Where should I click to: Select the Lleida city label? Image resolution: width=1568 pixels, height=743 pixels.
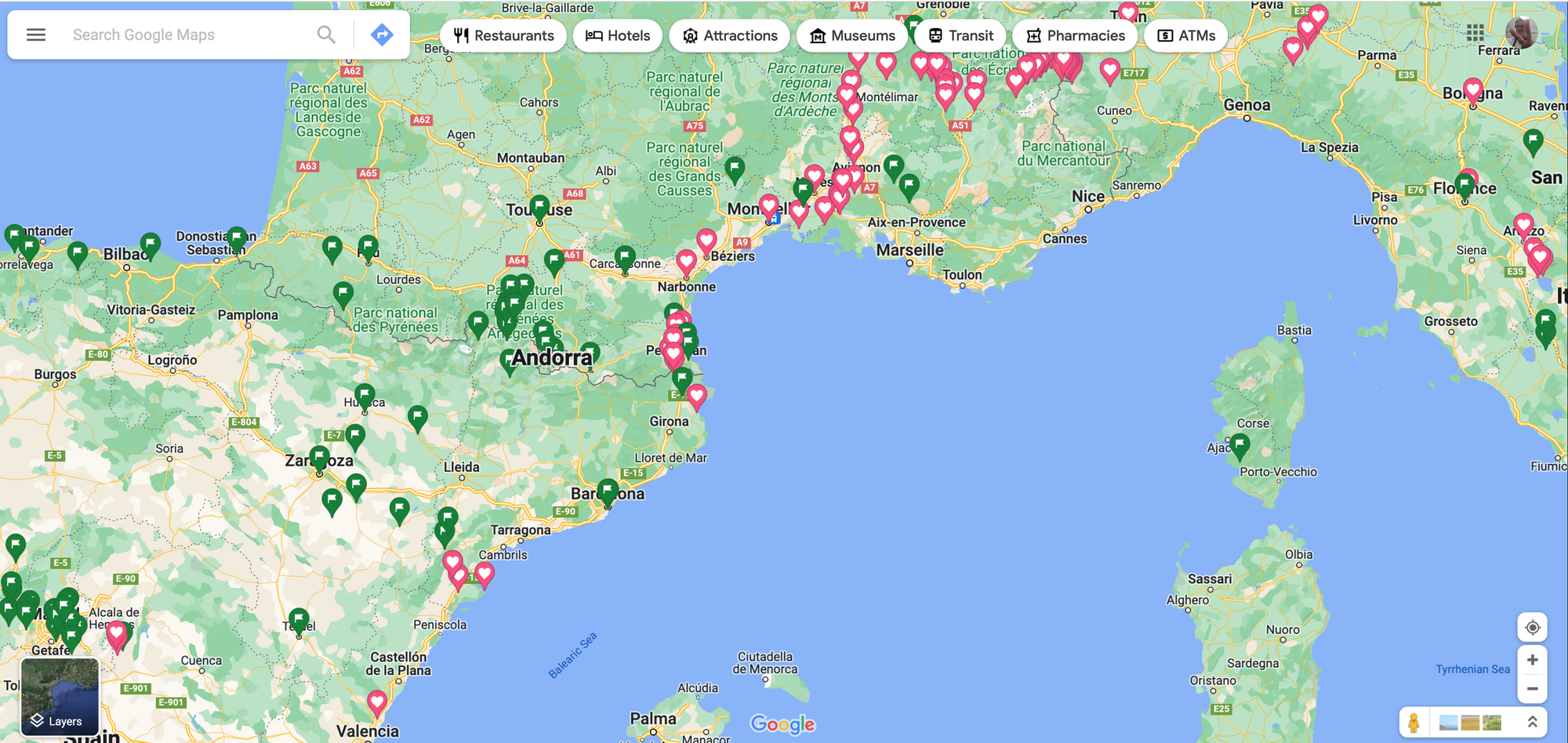click(x=461, y=467)
